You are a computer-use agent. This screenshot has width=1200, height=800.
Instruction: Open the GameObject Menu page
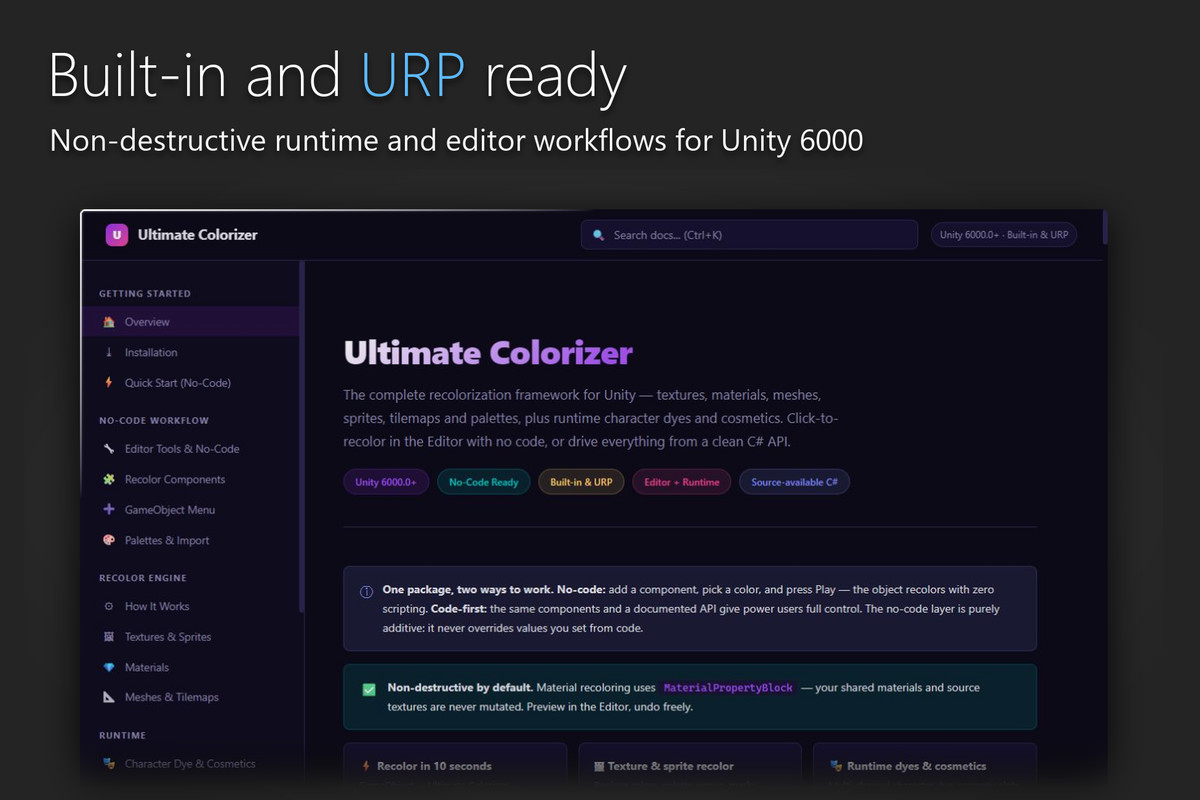click(x=190, y=510)
